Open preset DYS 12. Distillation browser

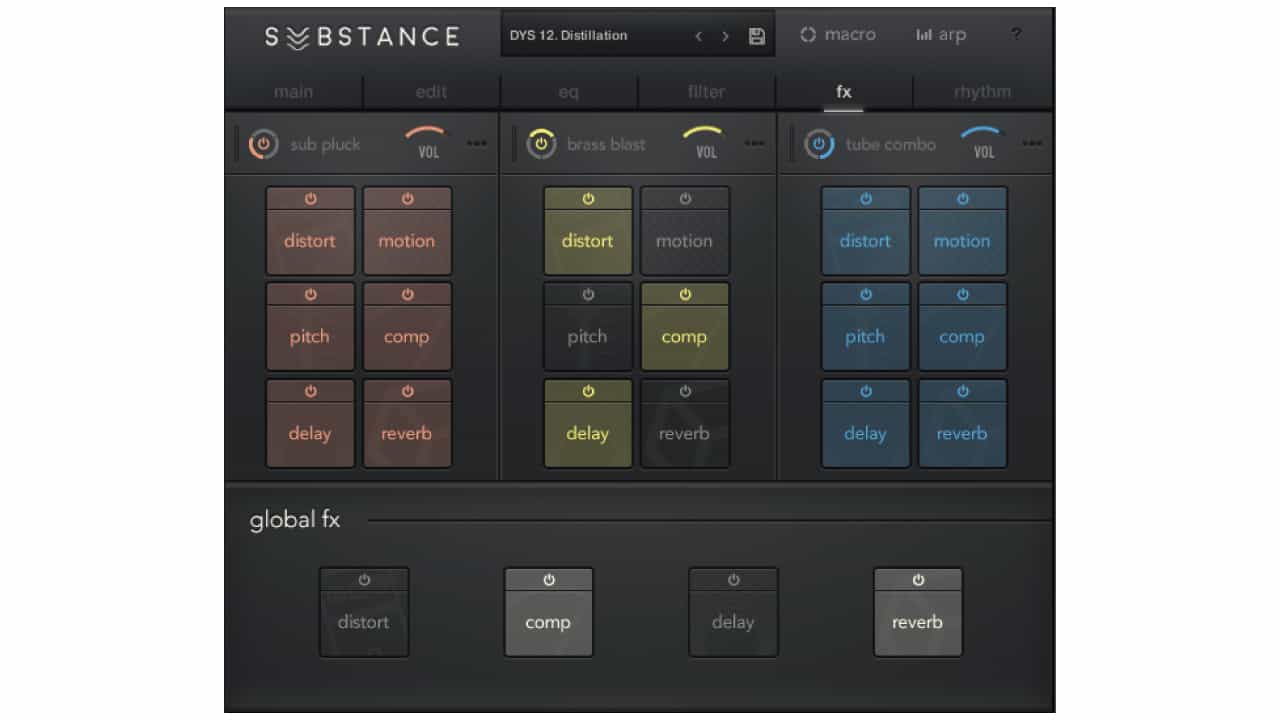pos(590,33)
